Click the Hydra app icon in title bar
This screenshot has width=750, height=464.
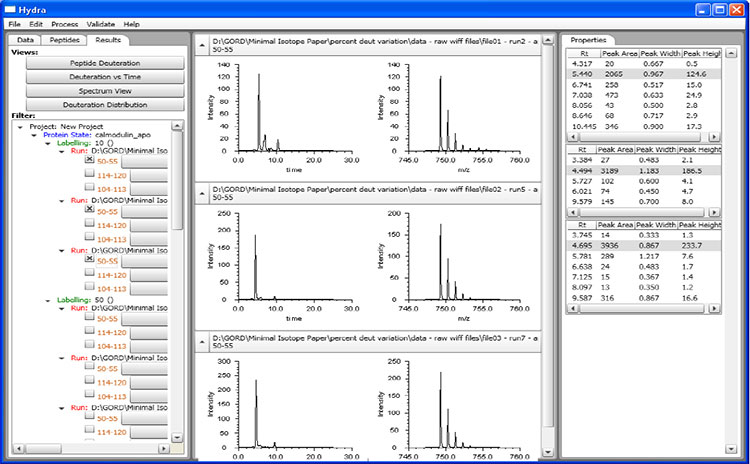click(10, 10)
